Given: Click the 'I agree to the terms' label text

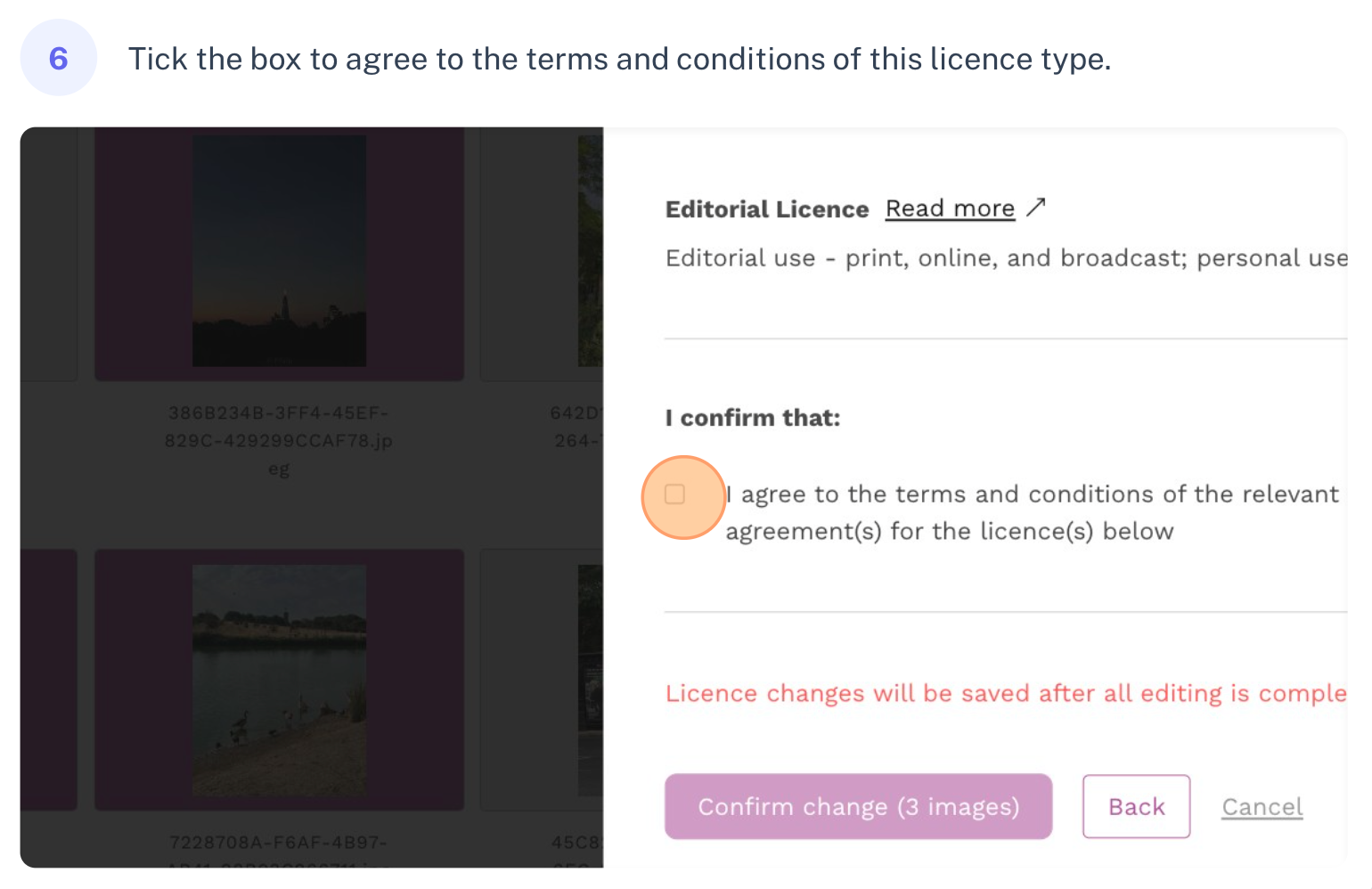Looking at the screenshot, I should coord(1032,512).
